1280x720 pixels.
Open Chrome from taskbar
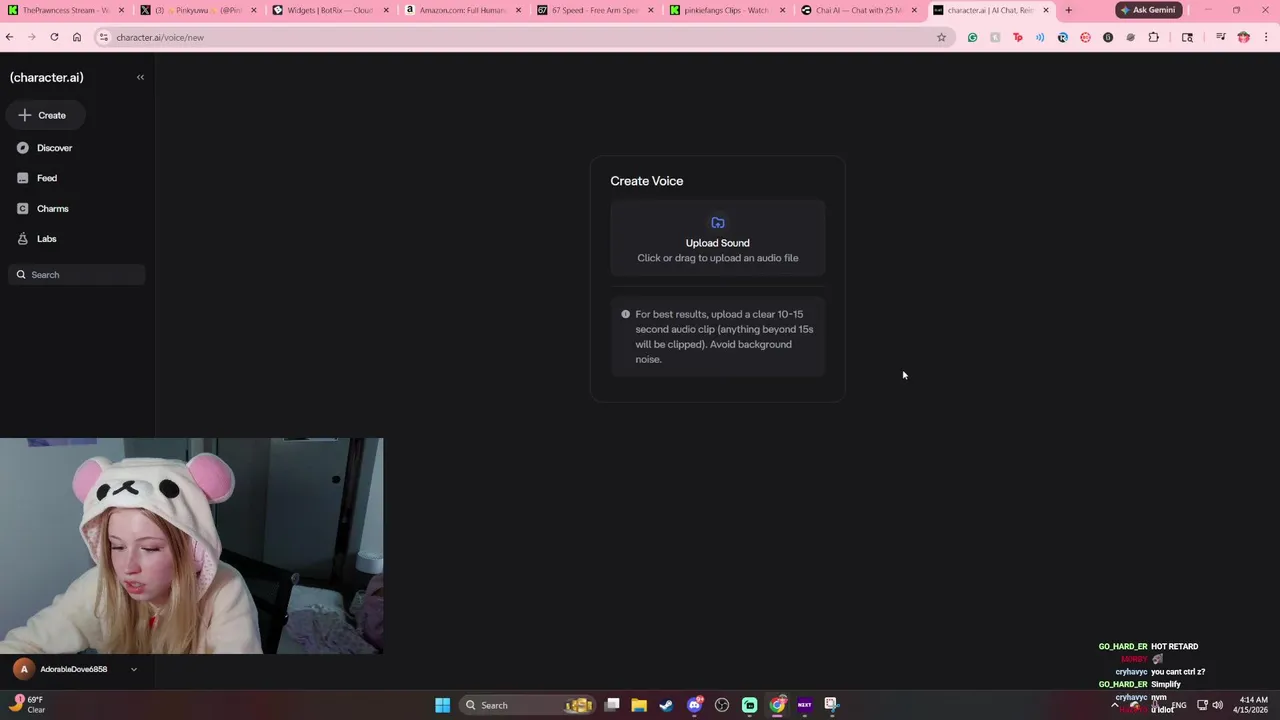pos(777,705)
